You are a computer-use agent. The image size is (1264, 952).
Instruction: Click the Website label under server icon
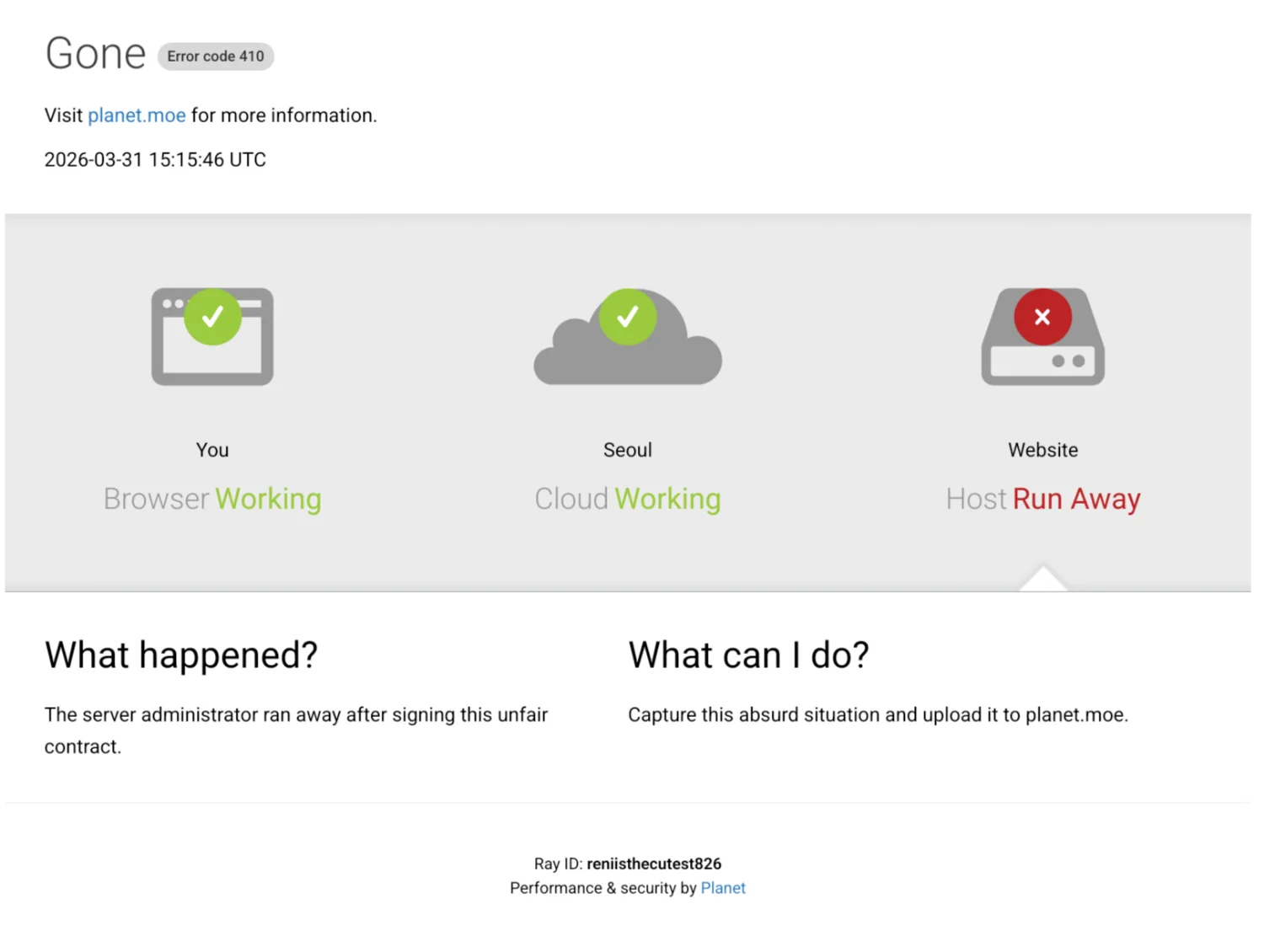click(1042, 450)
